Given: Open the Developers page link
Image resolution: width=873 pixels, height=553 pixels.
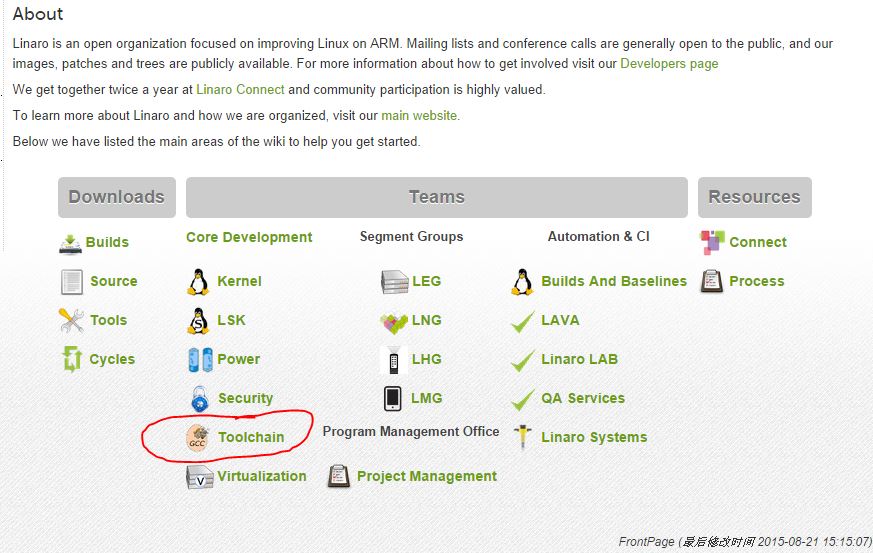Looking at the screenshot, I should click(669, 63).
